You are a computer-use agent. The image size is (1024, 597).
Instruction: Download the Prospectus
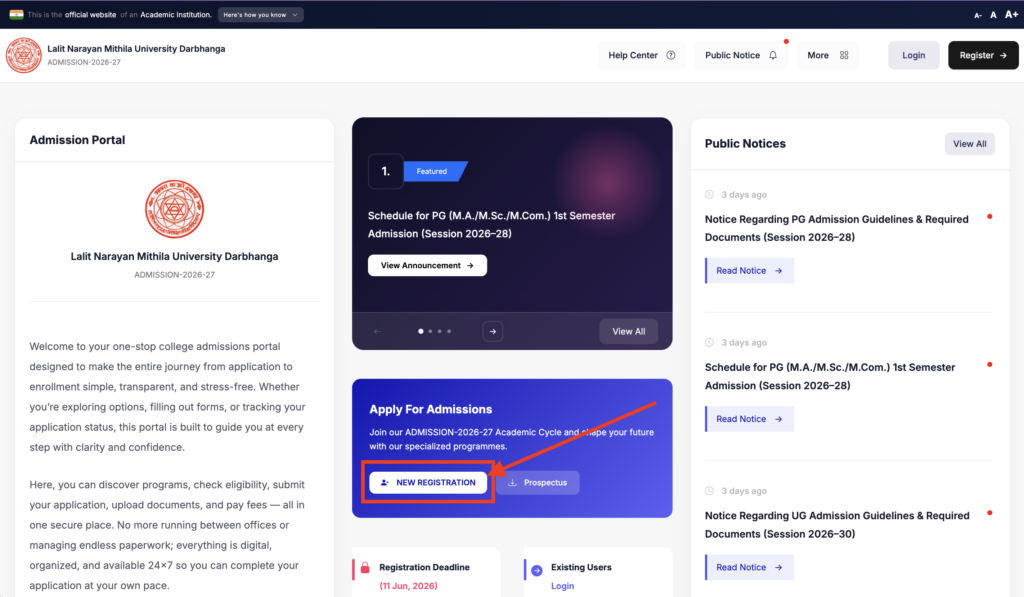537,483
